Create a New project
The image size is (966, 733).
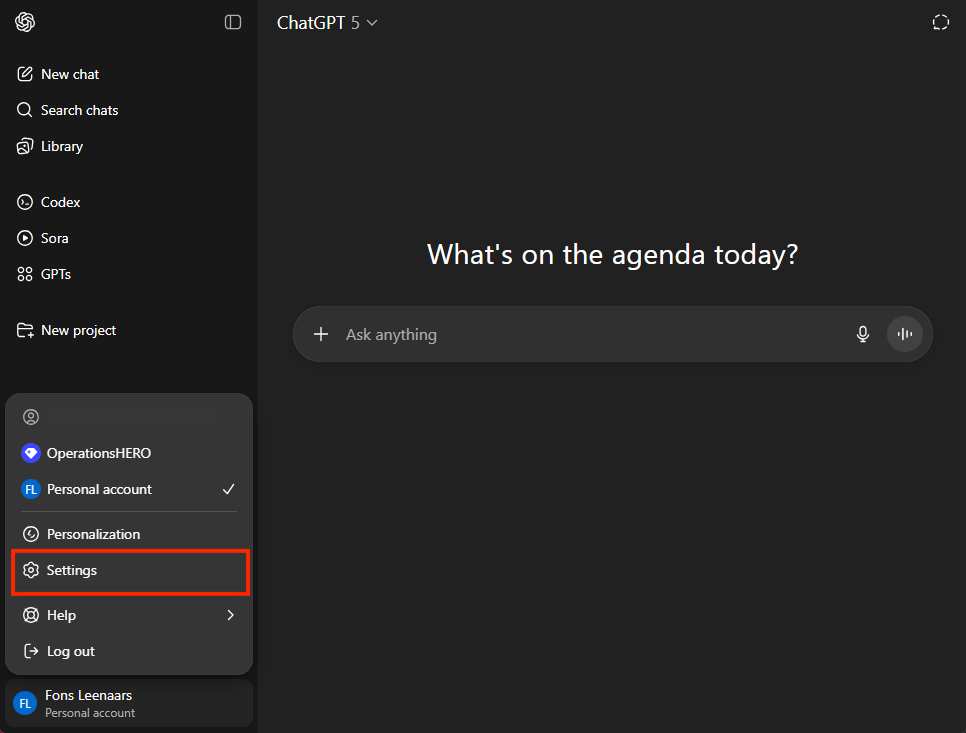[78, 330]
